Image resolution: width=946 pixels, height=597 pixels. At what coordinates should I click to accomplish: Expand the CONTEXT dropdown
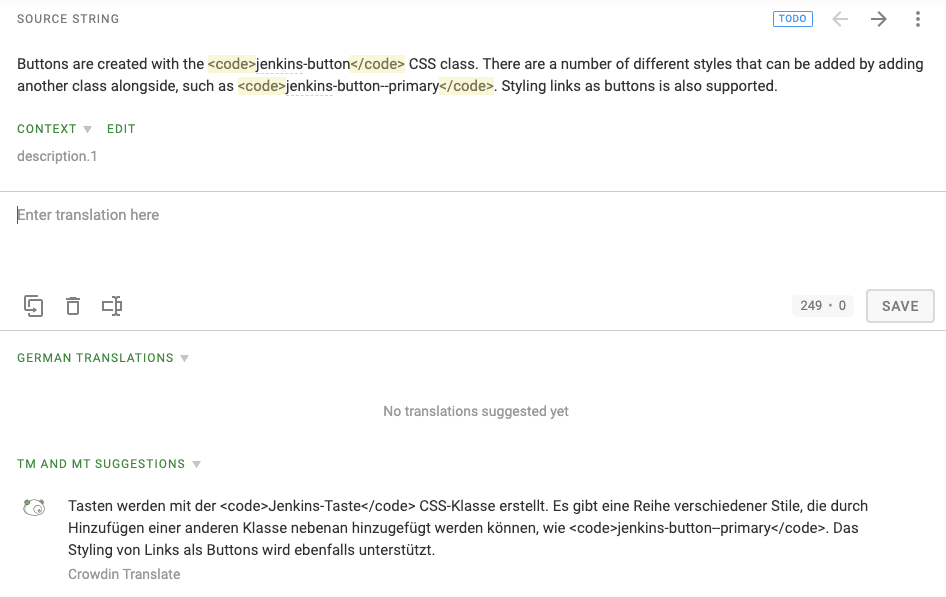pyautogui.click(x=87, y=128)
